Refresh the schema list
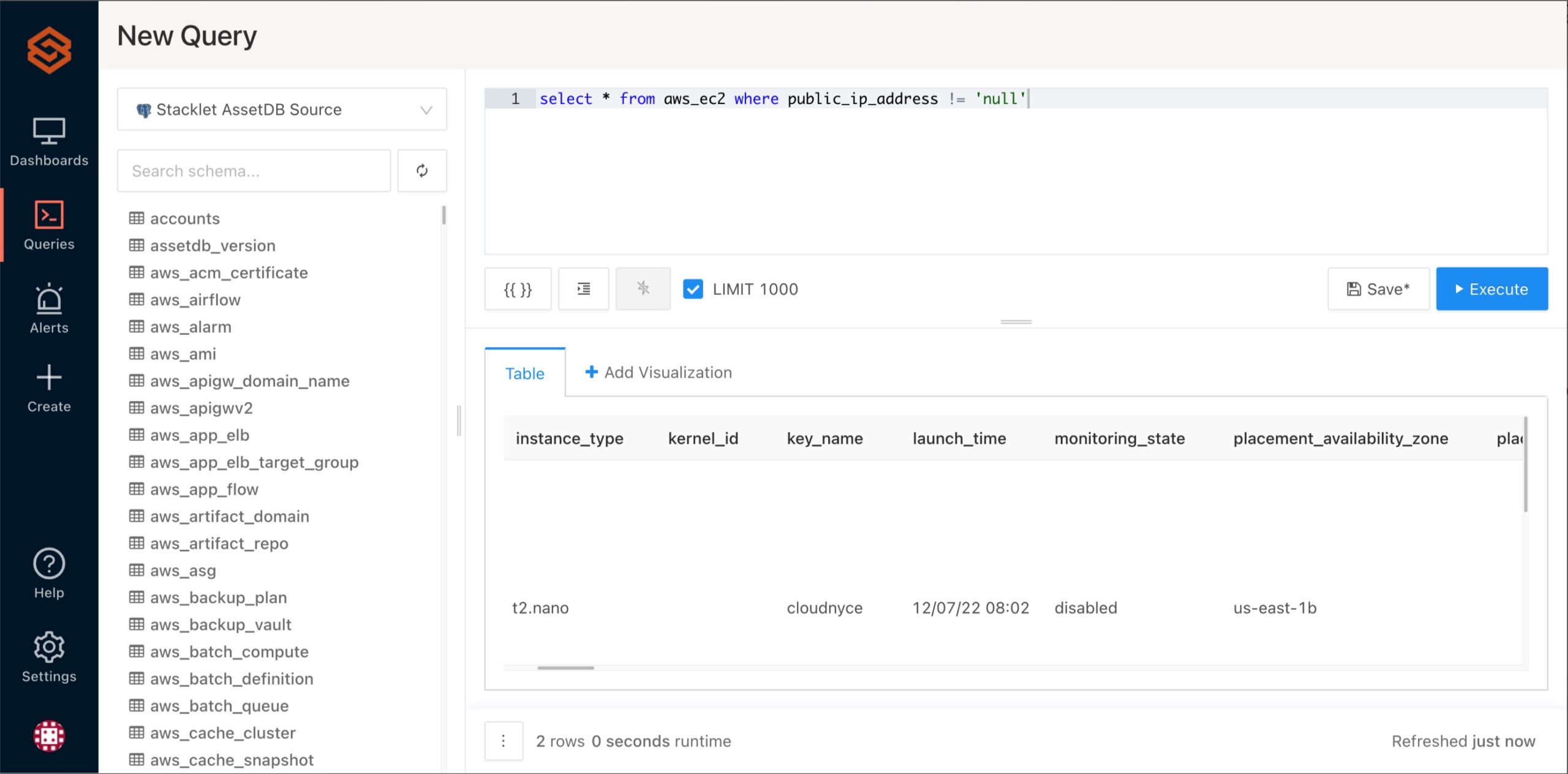Screen dimensions: 1568x774 point(422,171)
